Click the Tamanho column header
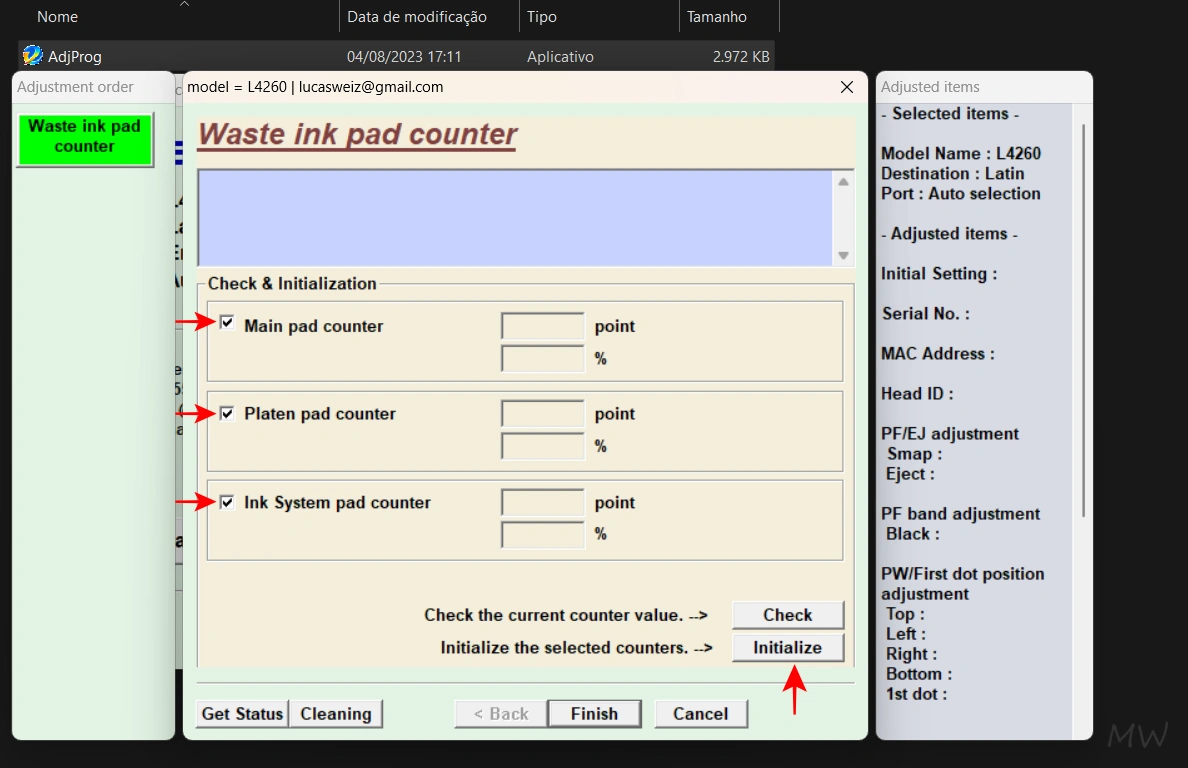The height and width of the screenshot is (768, 1188). [716, 17]
